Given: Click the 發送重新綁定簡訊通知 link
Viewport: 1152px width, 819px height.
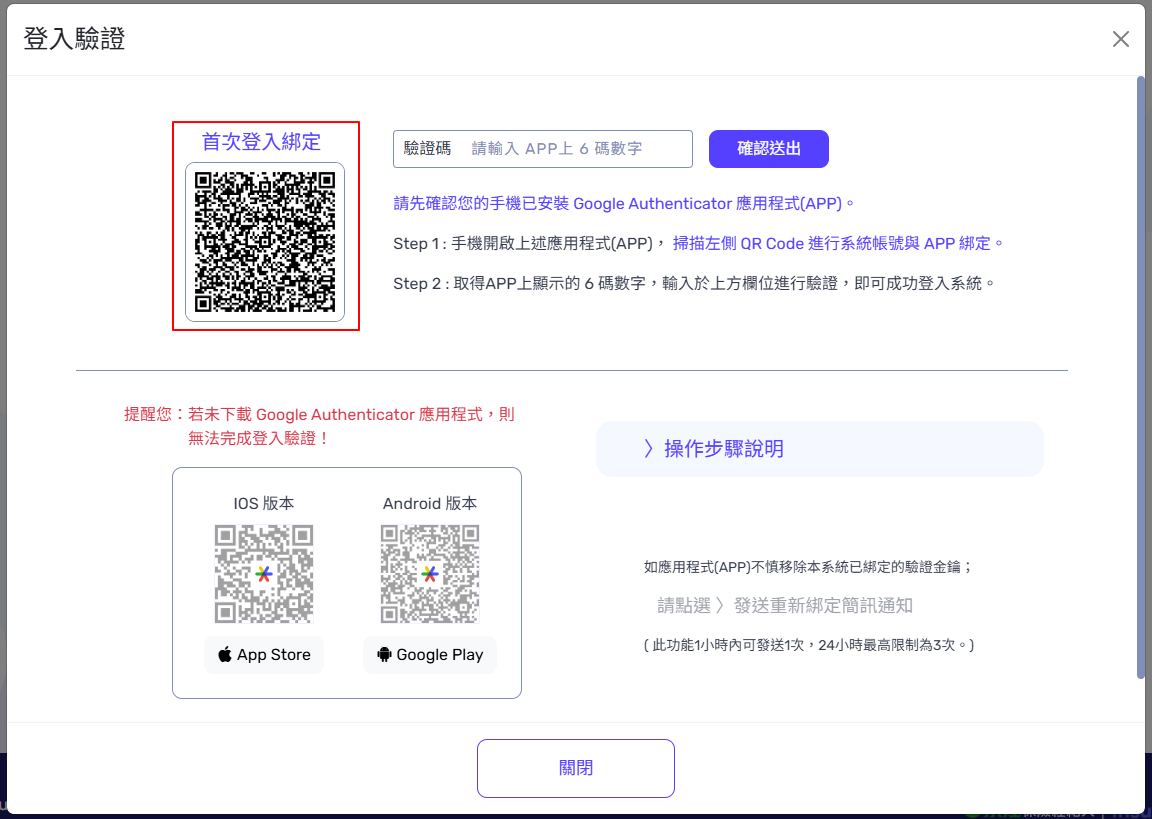Looking at the screenshot, I should pos(823,605).
